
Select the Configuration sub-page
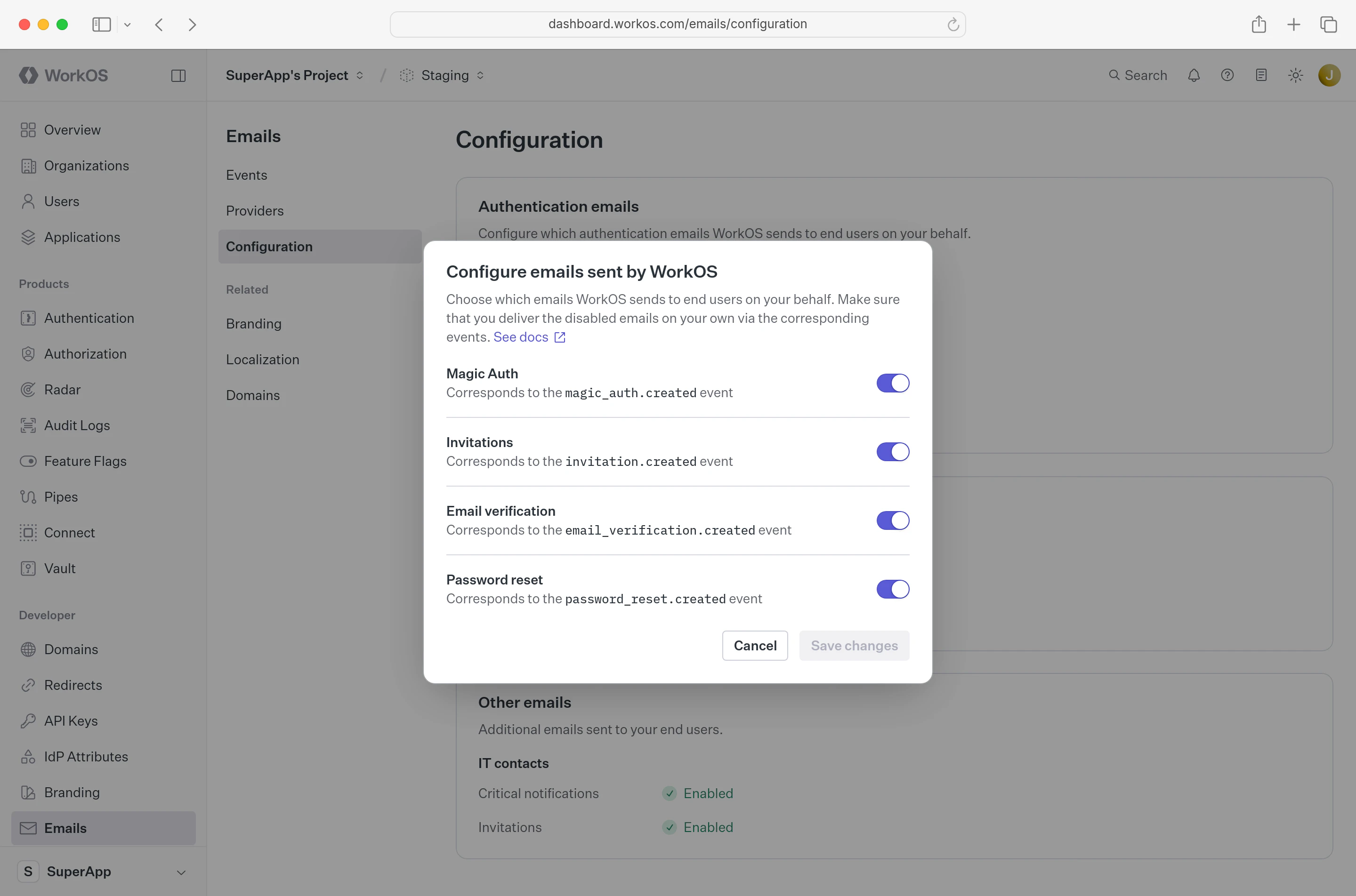(x=320, y=246)
